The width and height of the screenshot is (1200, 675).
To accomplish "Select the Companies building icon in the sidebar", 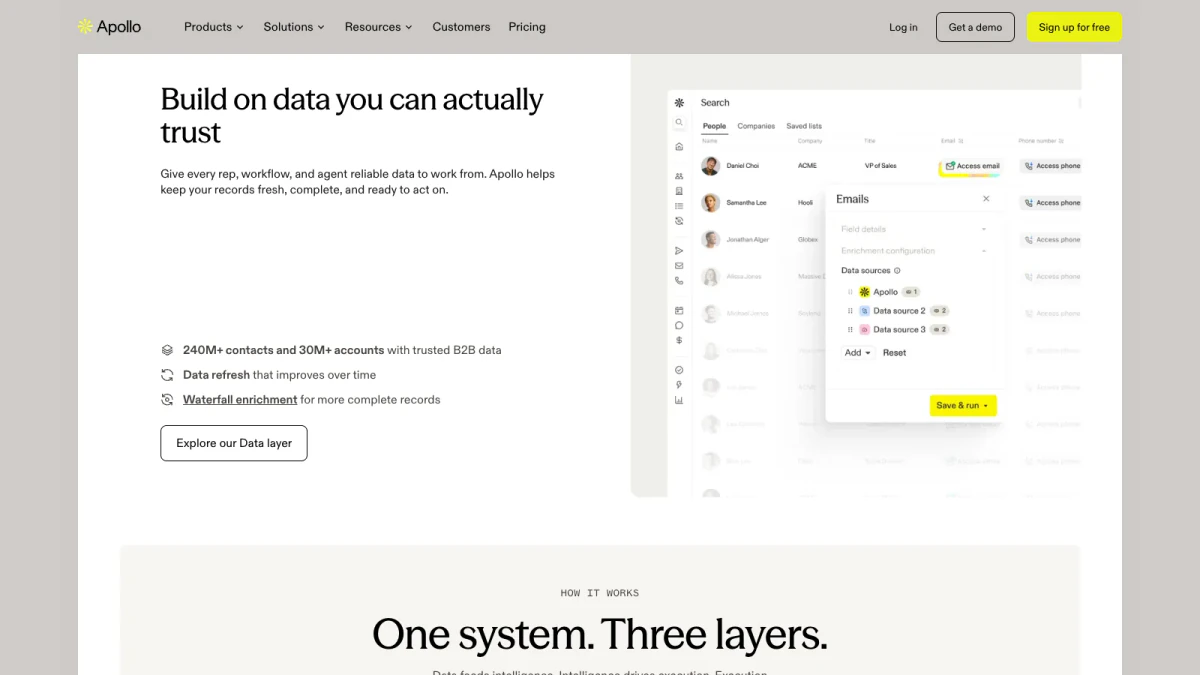I will pos(679,191).
